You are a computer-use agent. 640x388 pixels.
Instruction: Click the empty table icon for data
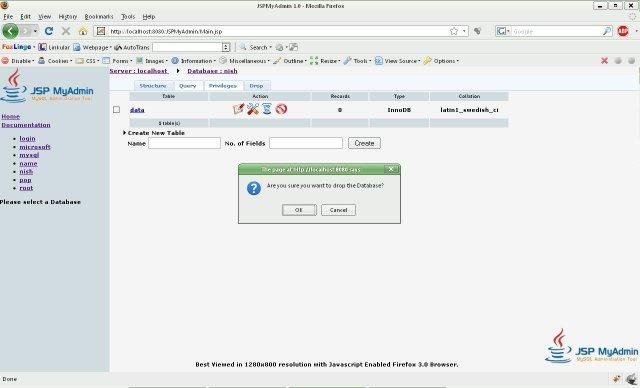(267, 109)
